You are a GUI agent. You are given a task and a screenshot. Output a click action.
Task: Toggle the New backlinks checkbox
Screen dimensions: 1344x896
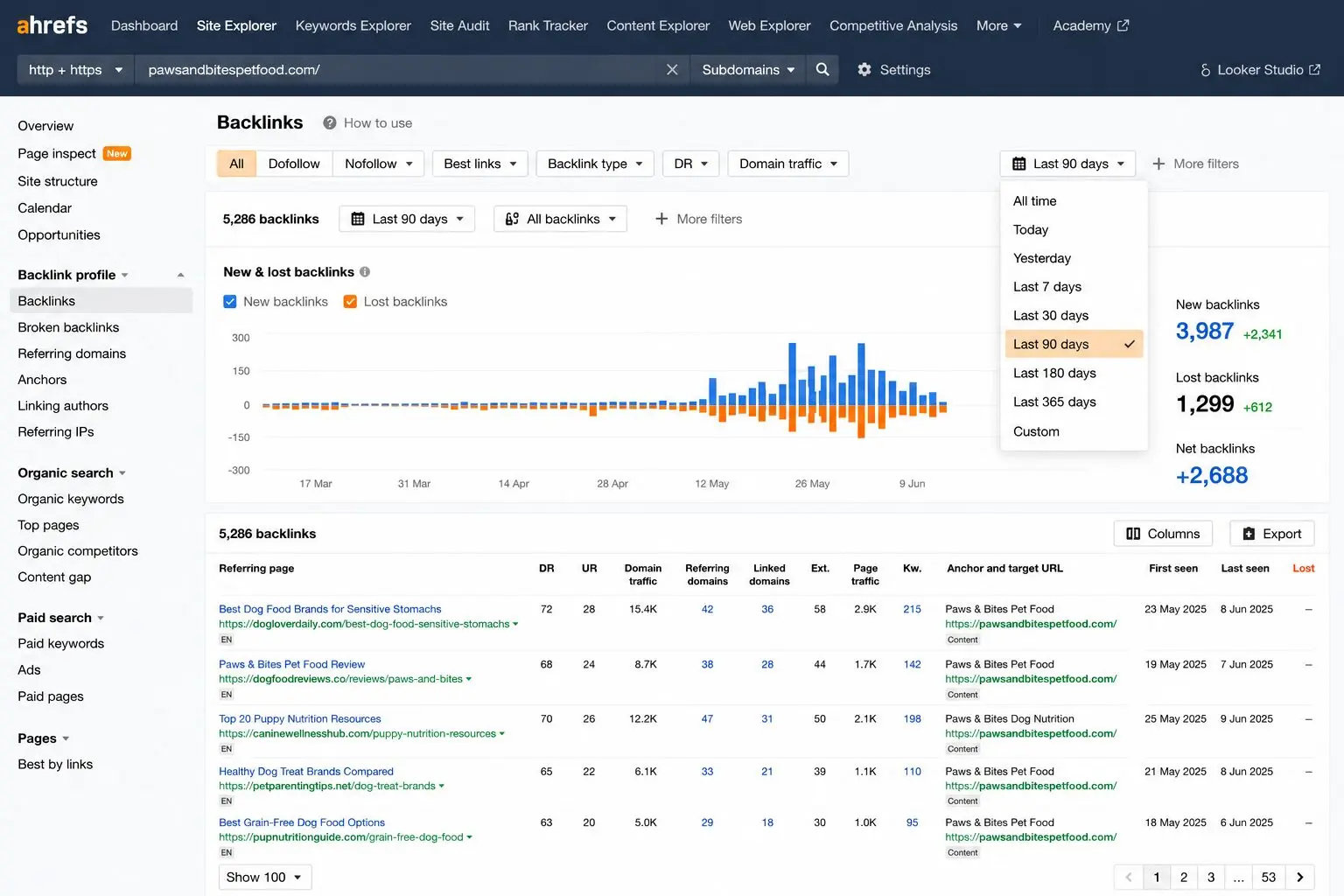(x=230, y=302)
